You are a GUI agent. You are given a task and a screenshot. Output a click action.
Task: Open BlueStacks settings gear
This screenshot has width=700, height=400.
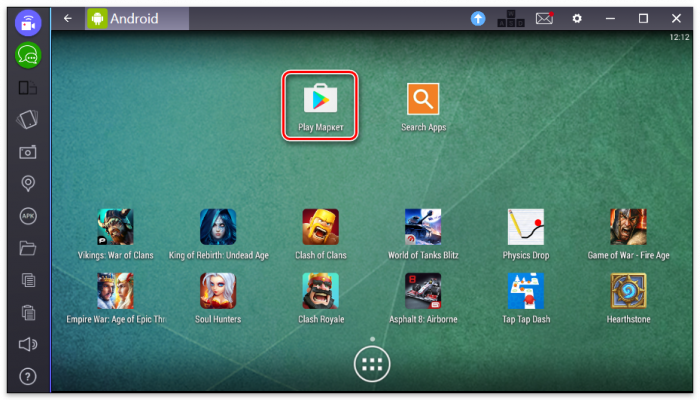pyautogui.click(x=576, y=18)
